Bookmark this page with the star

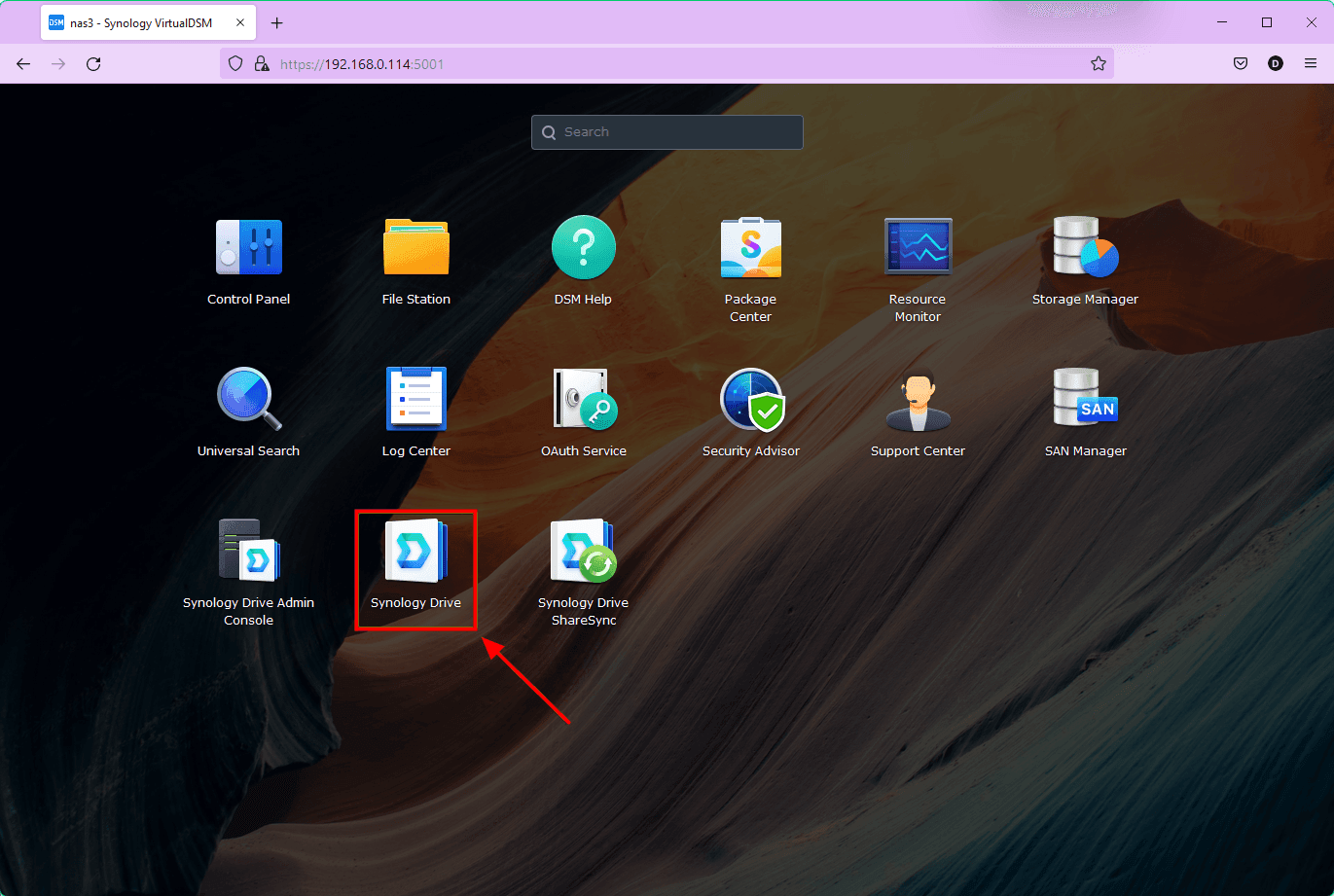click(x=1098, y=63)
